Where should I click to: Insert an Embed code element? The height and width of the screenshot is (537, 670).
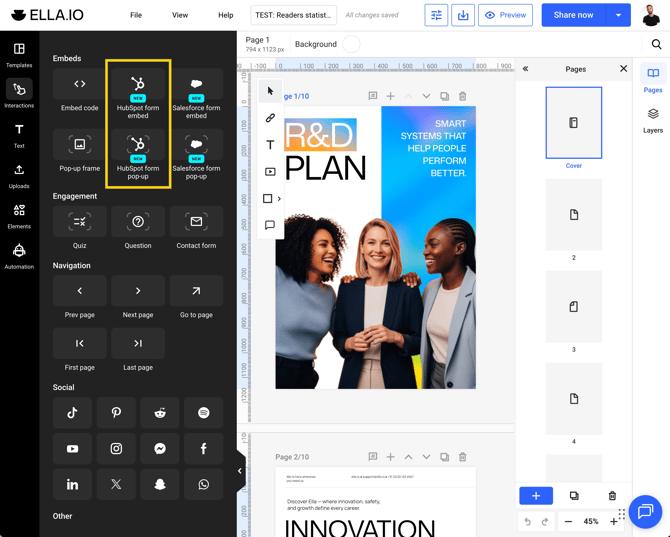pyautogui.click(x=79, y=84)
